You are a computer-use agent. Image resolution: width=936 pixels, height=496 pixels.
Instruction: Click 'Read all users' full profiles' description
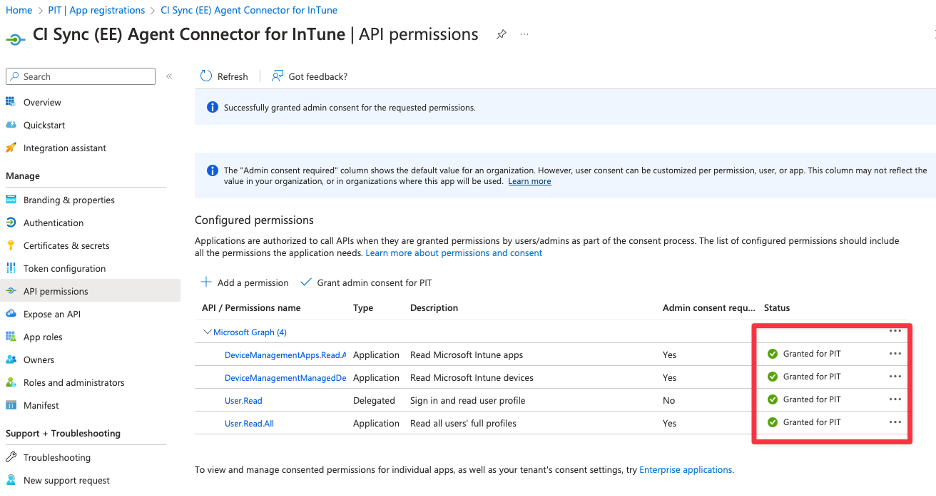(463, 423)
